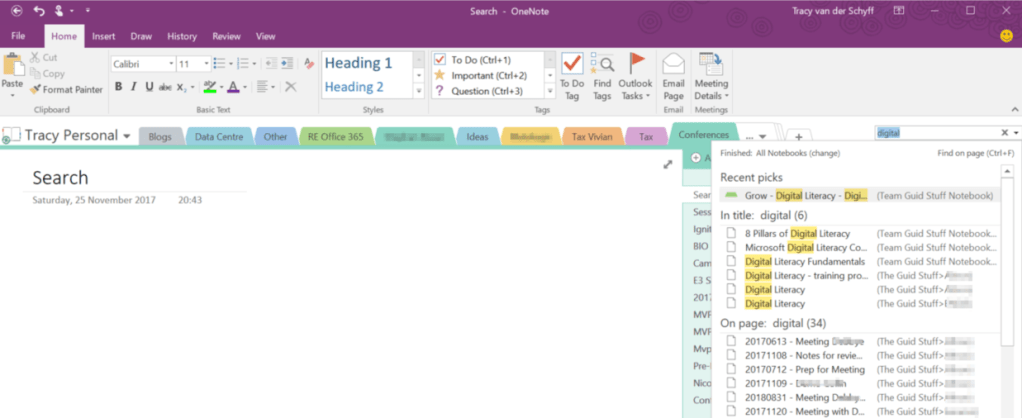Open recent pick Grow - Digital Literacy
The image size is (1022, 418).
(x=860, y=196)
